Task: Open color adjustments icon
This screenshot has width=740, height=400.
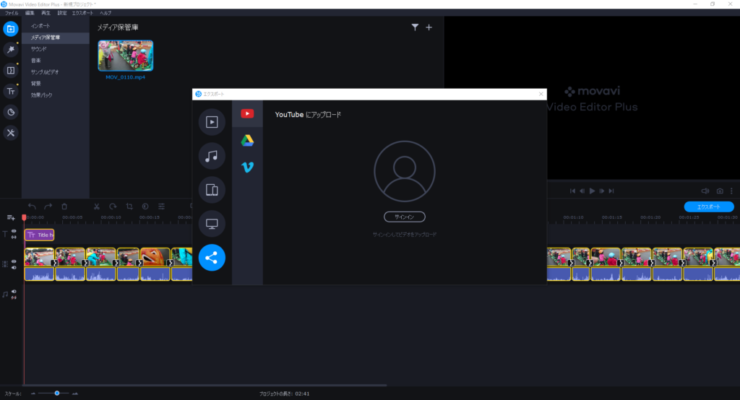Action: (145, 206)
